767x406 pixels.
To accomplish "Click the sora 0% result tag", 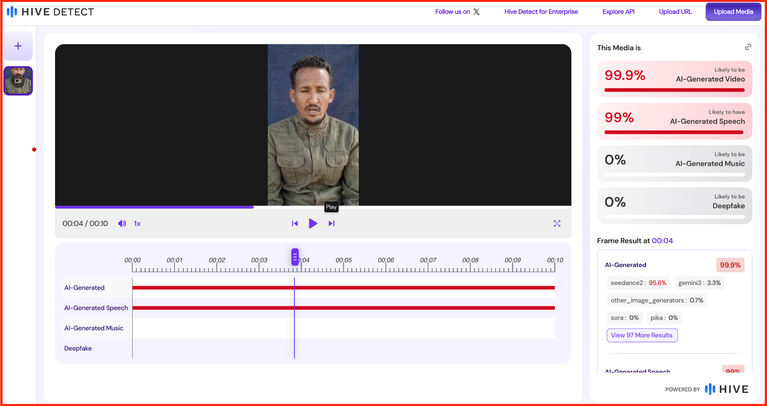I will coord(625,318).
